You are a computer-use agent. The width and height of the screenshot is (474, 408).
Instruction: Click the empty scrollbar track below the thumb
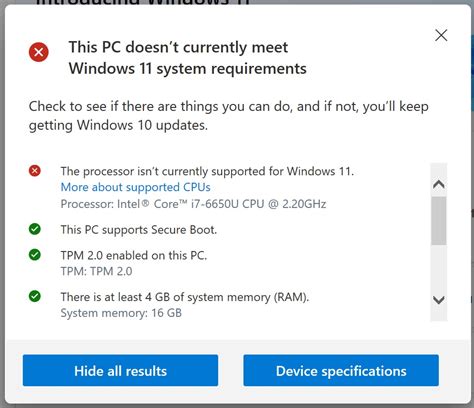coord(439,268)
